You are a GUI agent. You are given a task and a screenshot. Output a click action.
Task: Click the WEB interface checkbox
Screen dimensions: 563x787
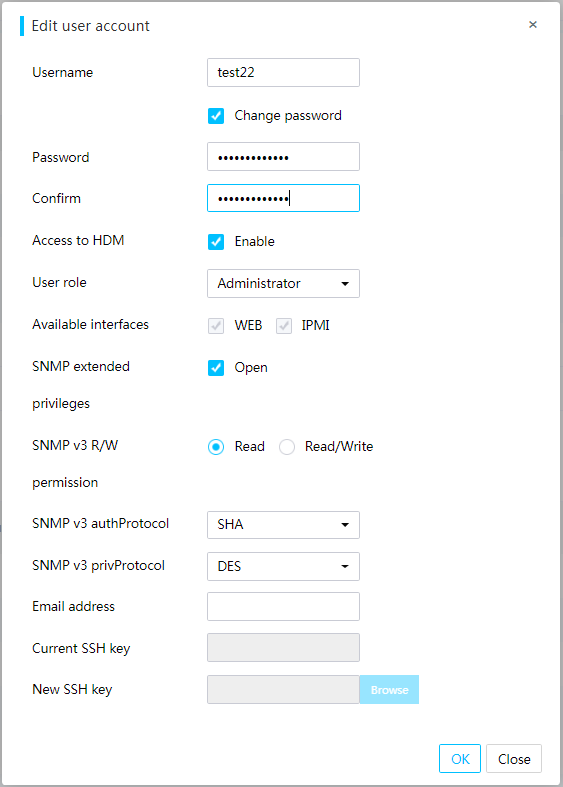(216, 325)
